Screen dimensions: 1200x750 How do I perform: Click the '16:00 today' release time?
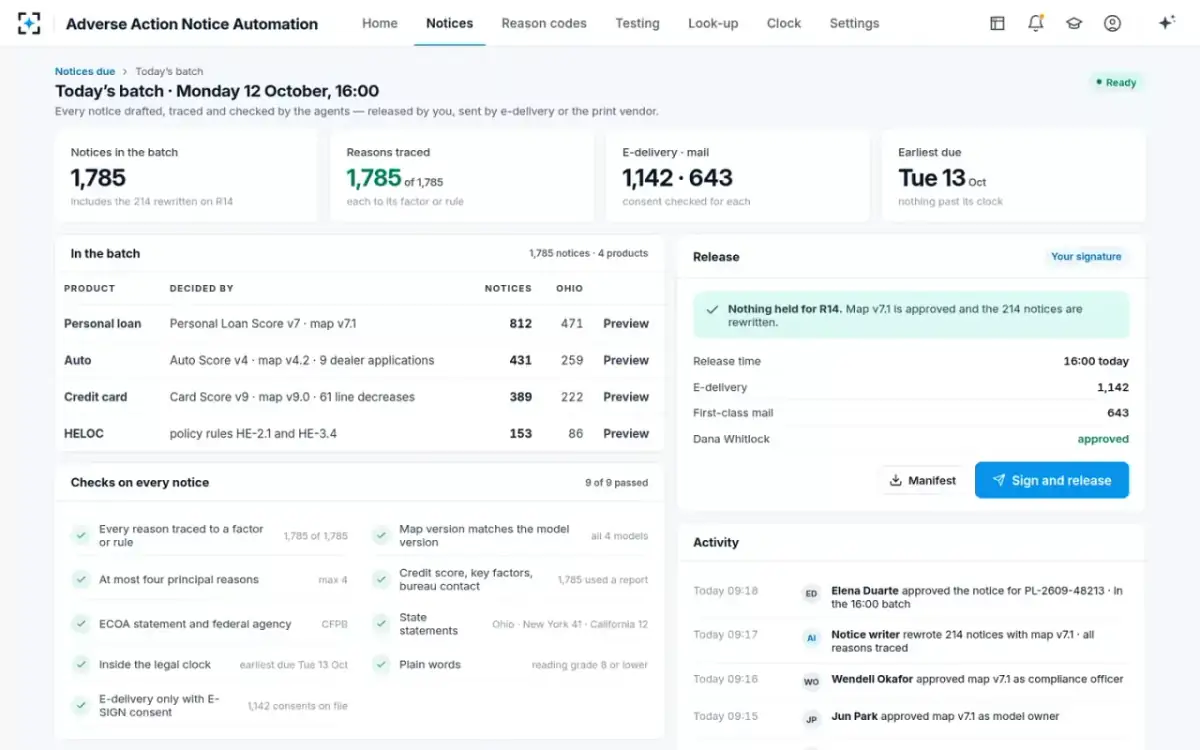click(1096, 362)
